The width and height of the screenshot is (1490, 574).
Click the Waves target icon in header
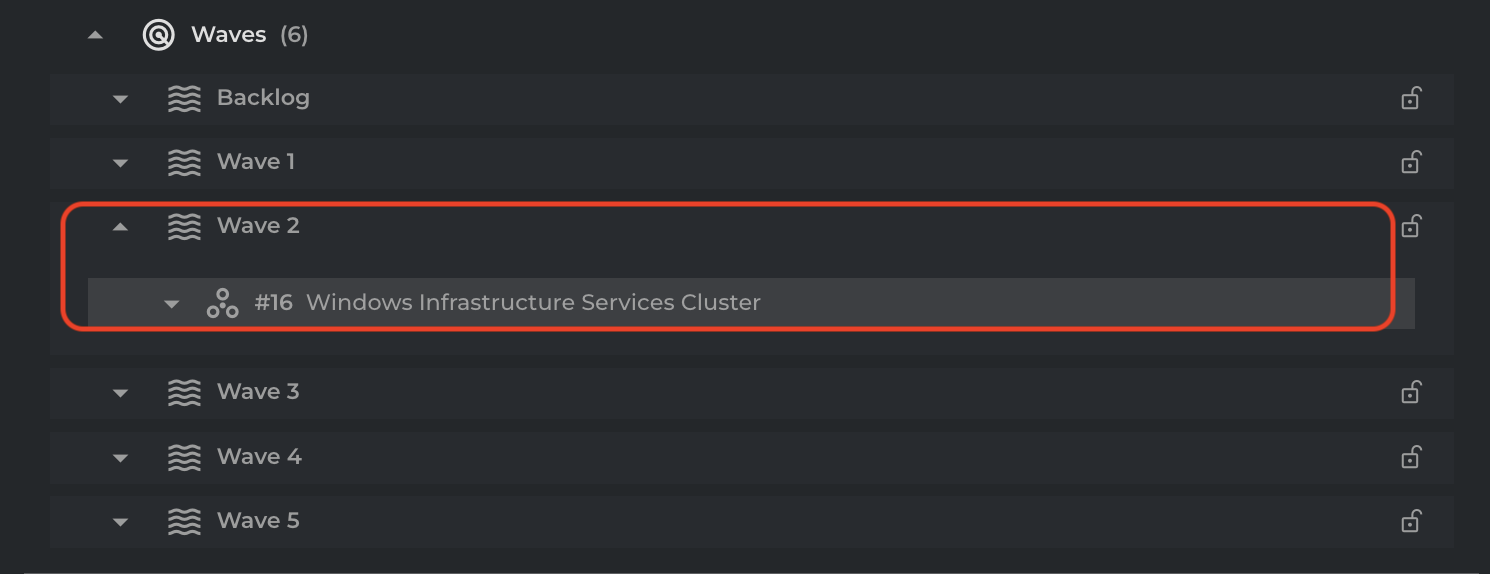[158, 35]
